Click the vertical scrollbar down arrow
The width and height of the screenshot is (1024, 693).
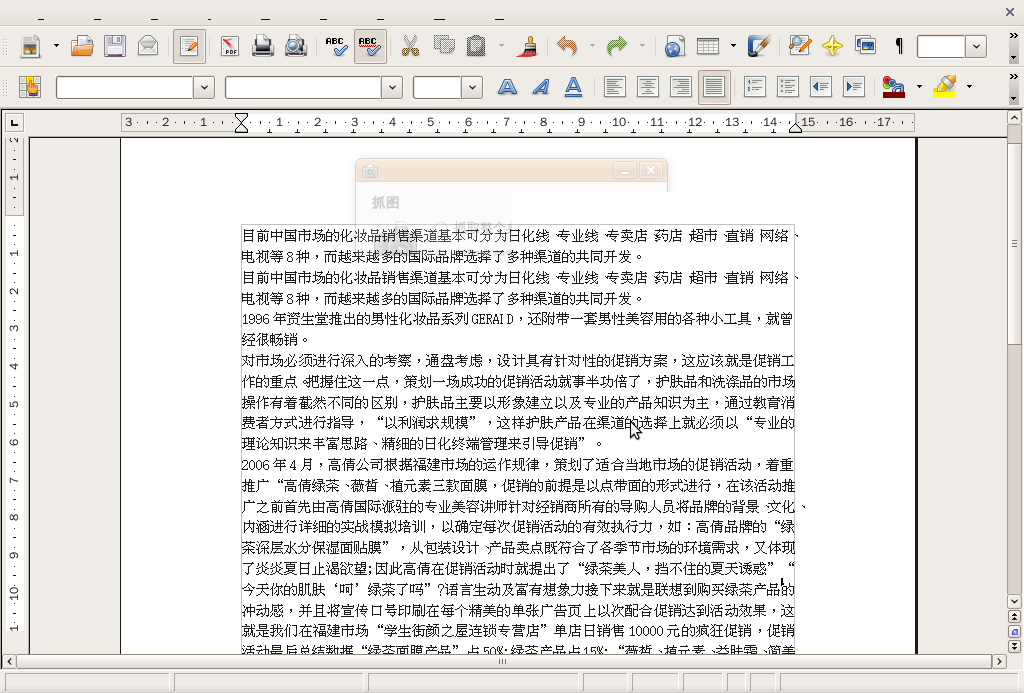(1014, 601)
